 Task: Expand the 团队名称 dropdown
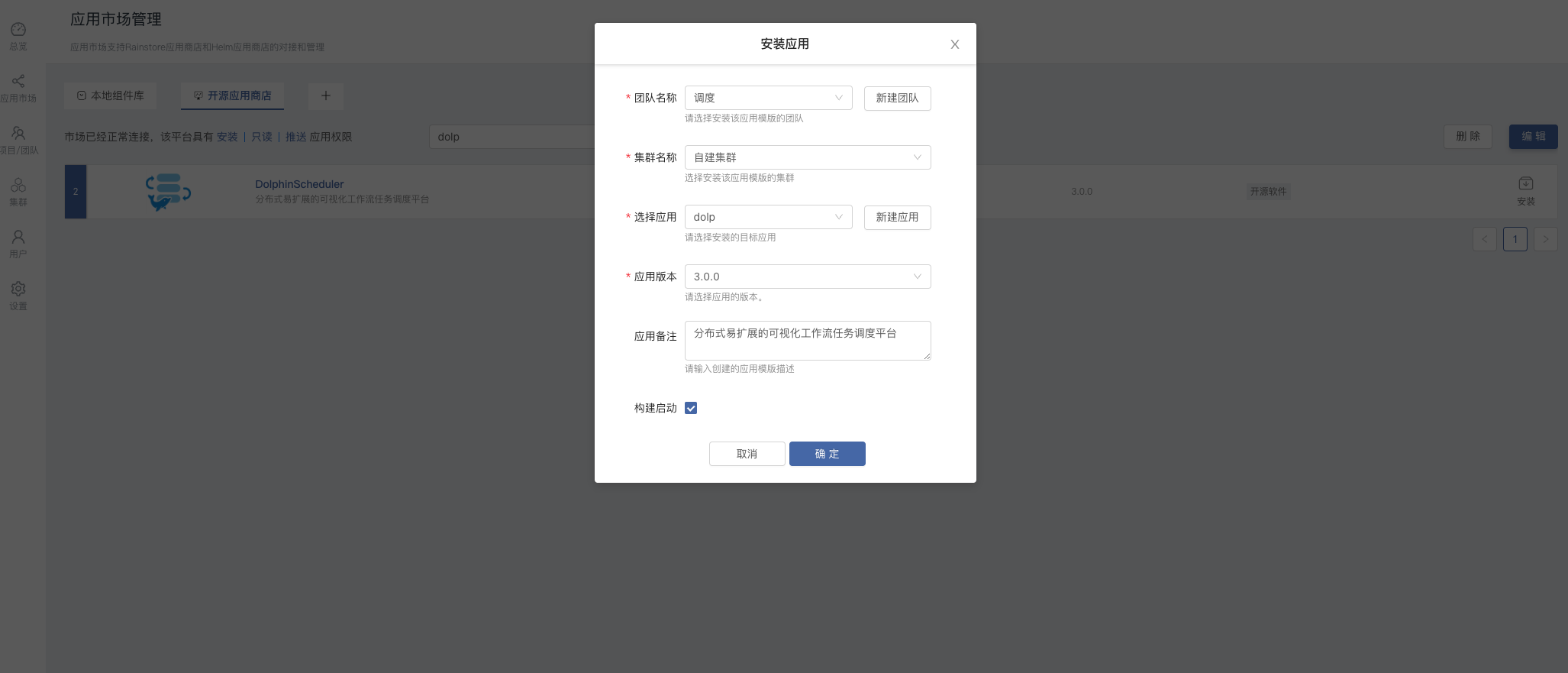click(768, 98)
